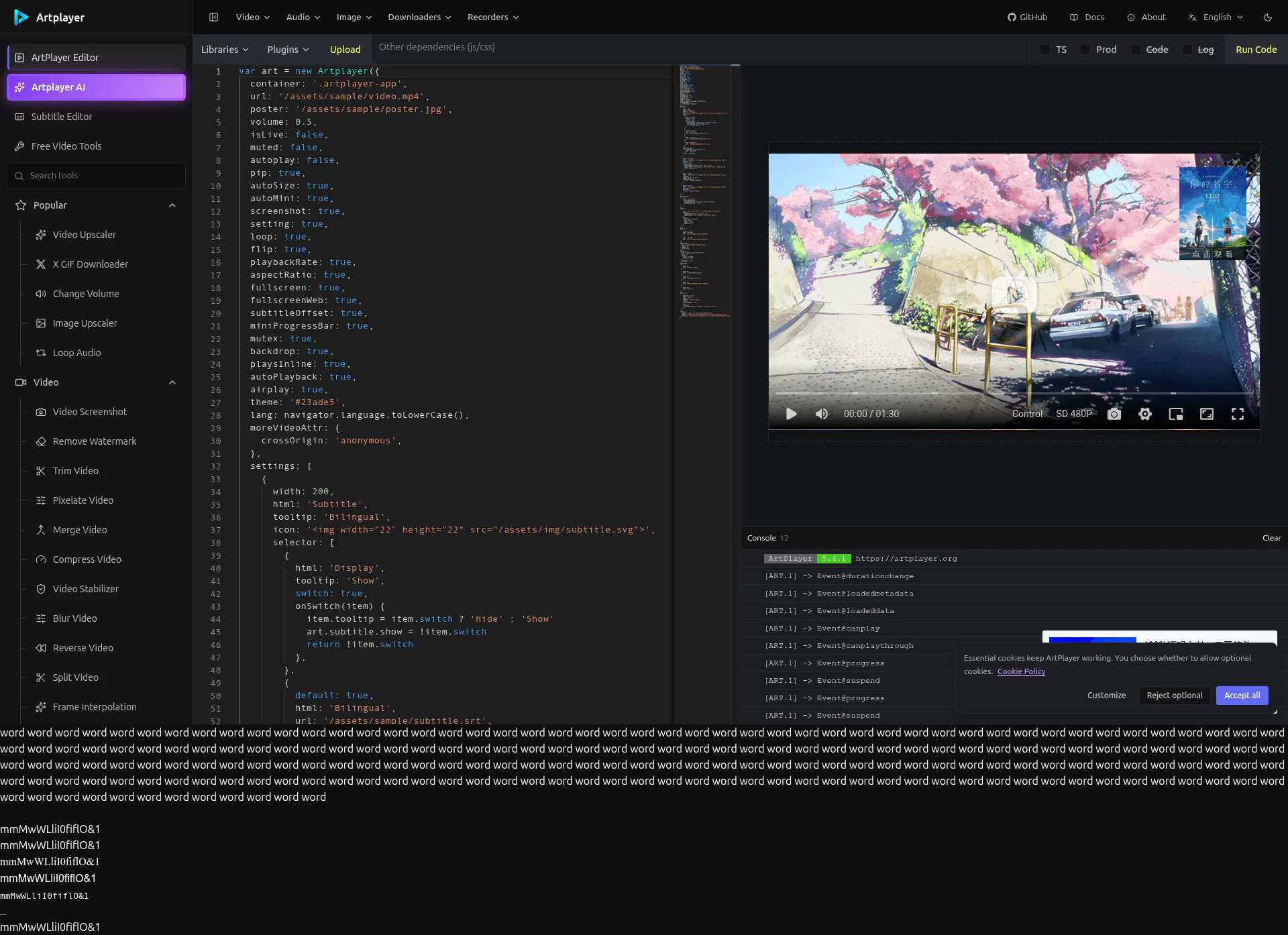The image size is (1288, 935).
Task: Open the Image menu dropdown
Action: pos(354,17)
